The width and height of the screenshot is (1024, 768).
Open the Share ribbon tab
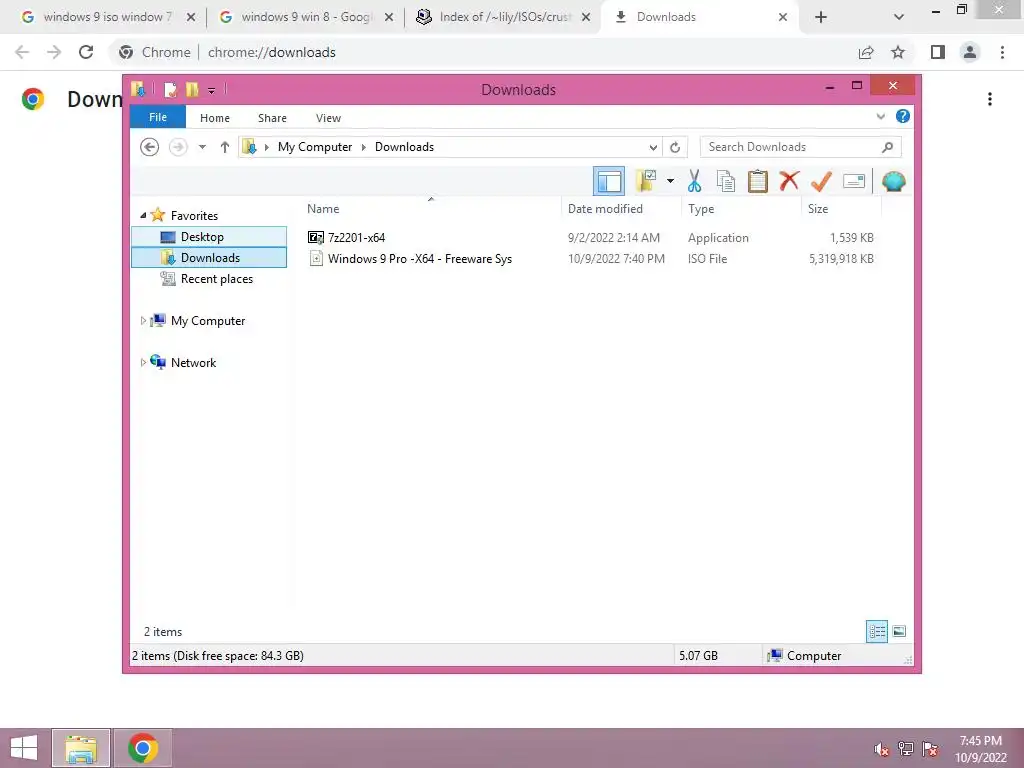point(272,118)
